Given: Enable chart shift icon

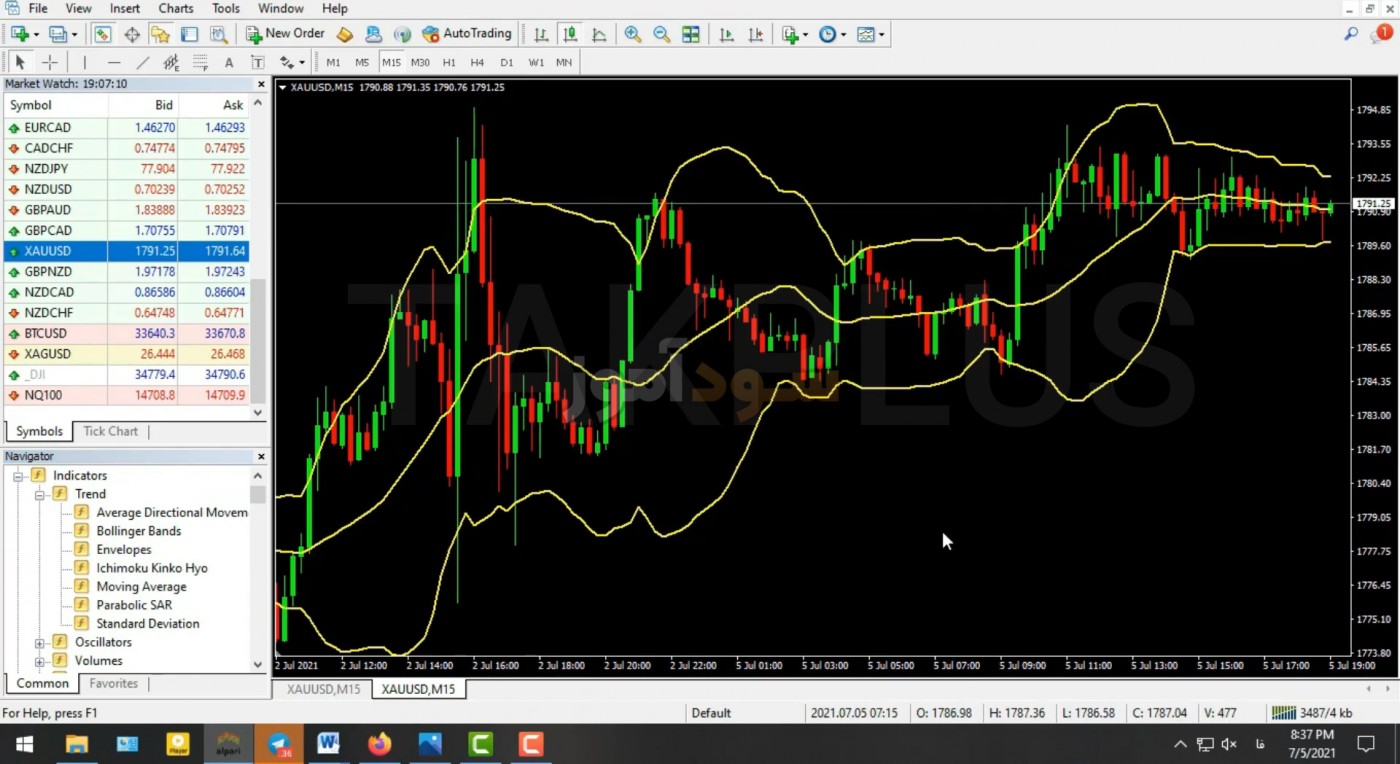Looking at the screenshot, I should (x=755, y=34).
